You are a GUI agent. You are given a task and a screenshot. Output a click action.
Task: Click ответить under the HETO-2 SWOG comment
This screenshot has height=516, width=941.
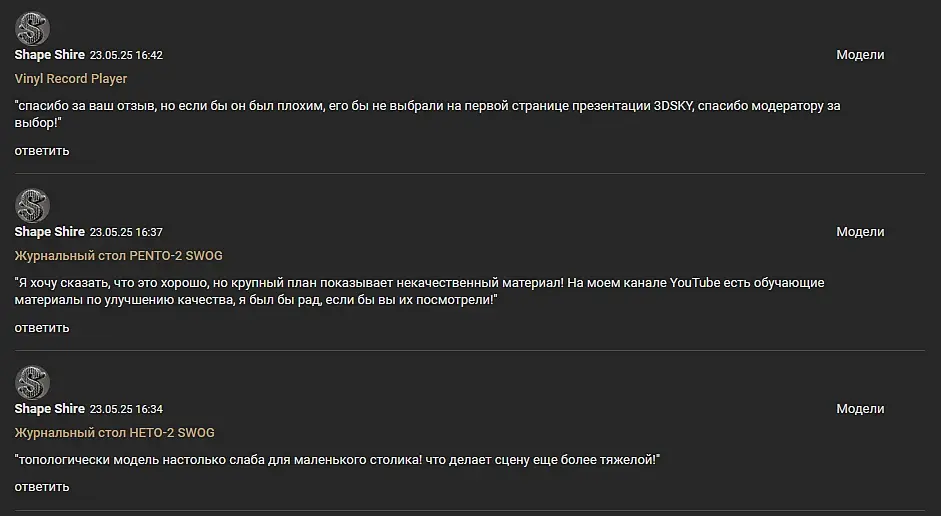[42, 487]
